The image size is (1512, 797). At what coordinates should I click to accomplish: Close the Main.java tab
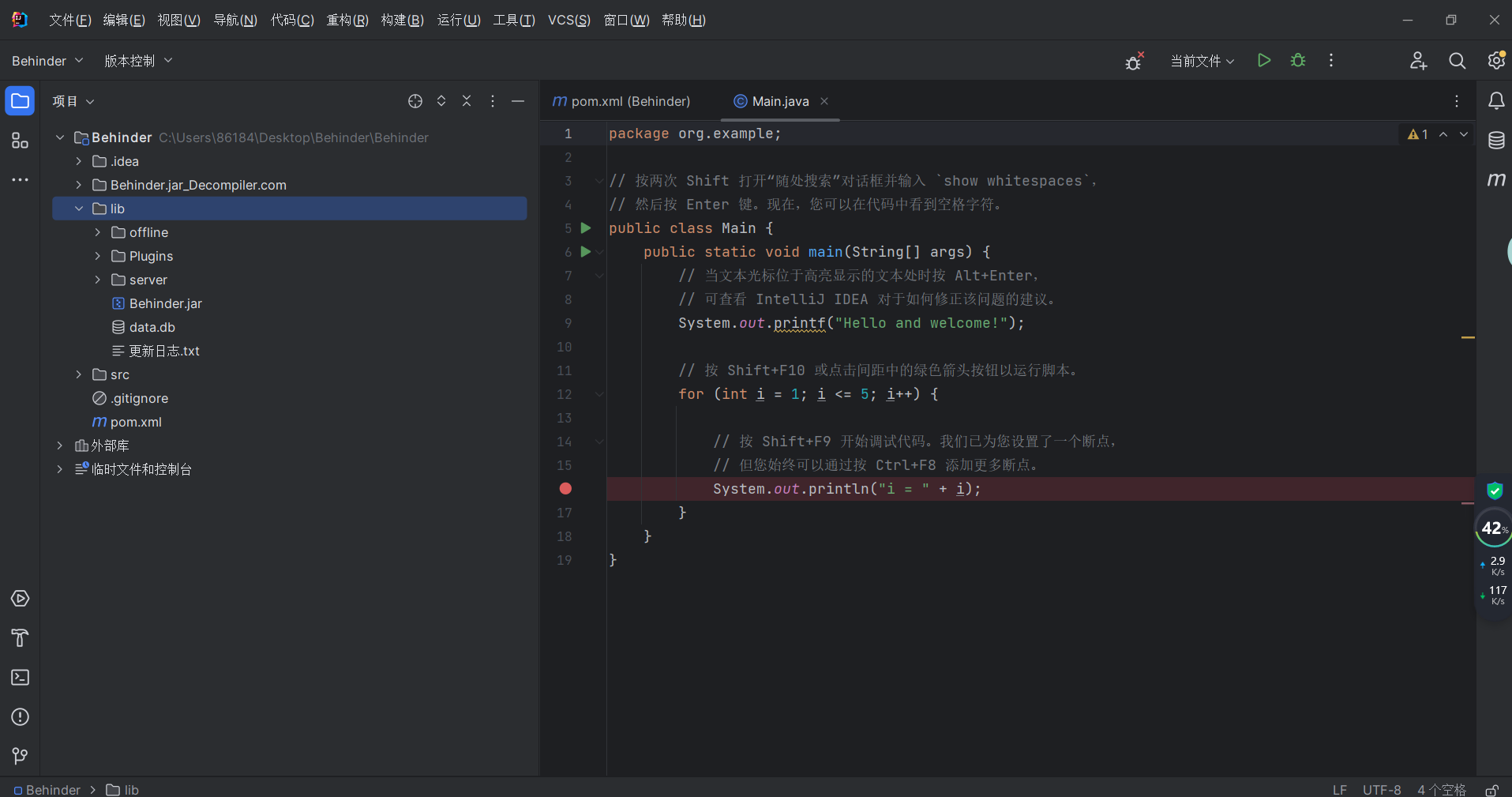(824, 101)
